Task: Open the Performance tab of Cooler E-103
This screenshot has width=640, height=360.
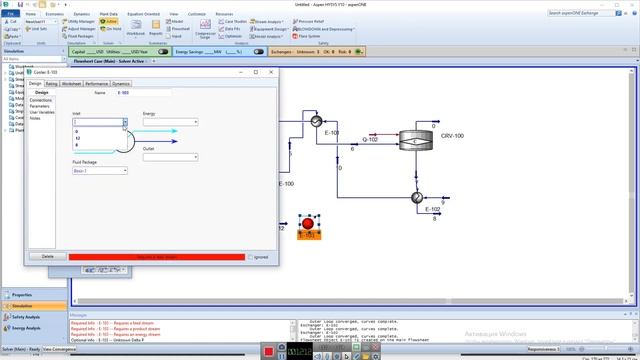Action: [97, 84]
